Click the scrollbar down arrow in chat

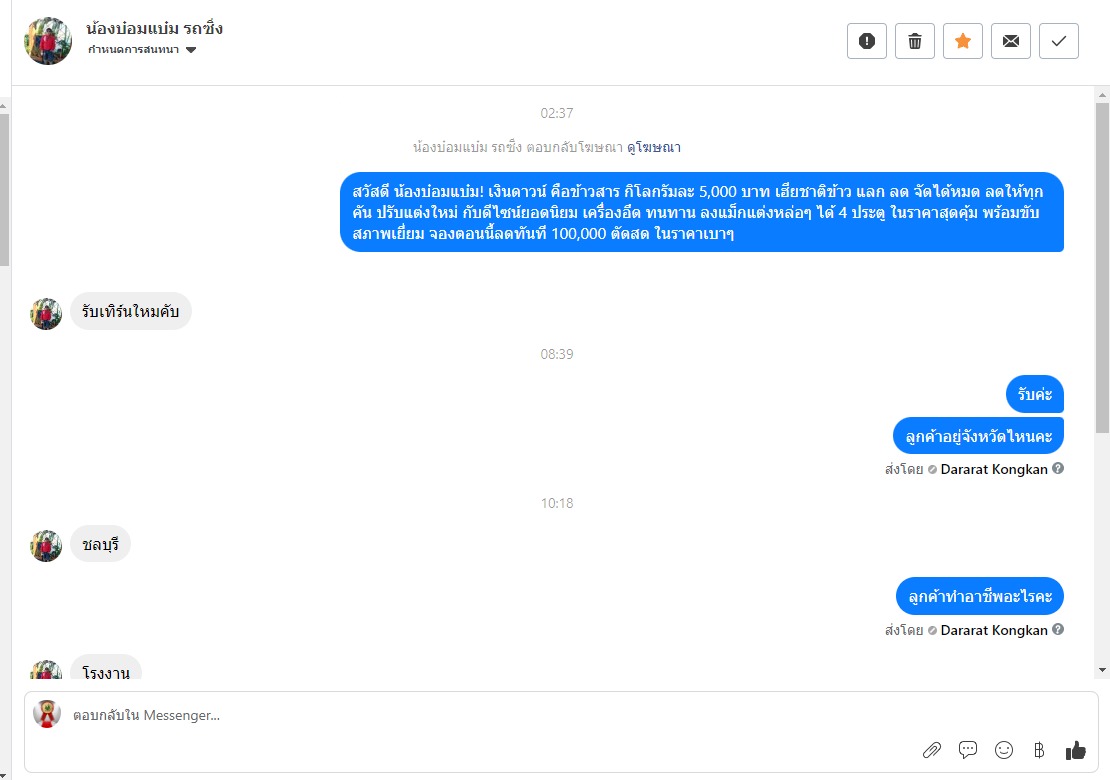coord(1102,669)
